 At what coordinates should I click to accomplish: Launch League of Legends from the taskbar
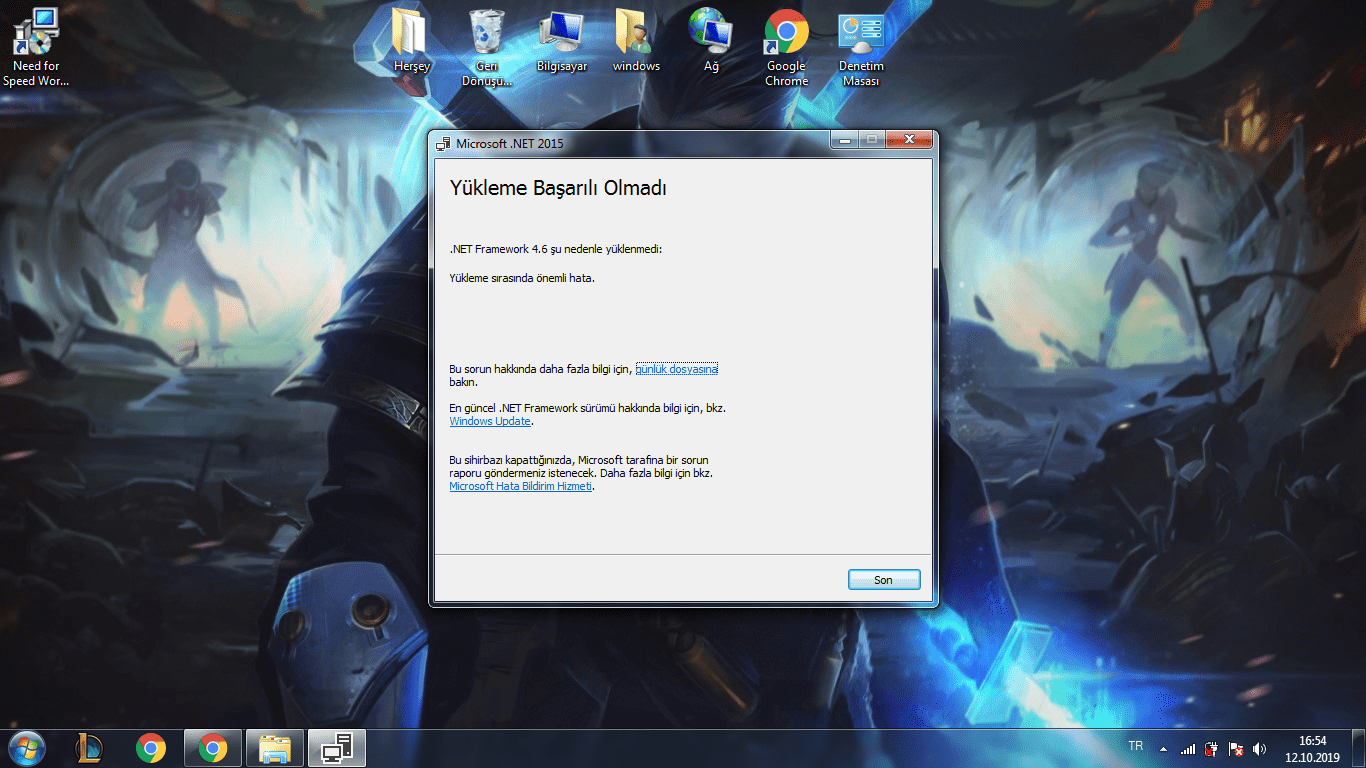tap(89, 748)
